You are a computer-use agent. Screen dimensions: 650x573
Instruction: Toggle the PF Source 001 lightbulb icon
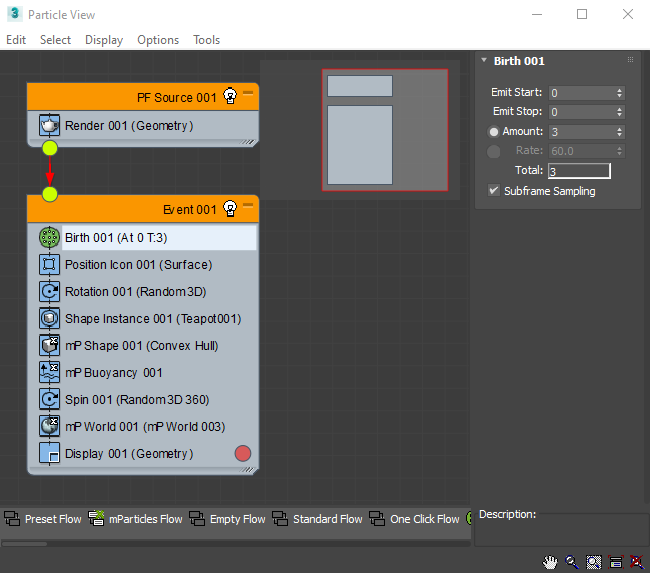pos(230,96)
